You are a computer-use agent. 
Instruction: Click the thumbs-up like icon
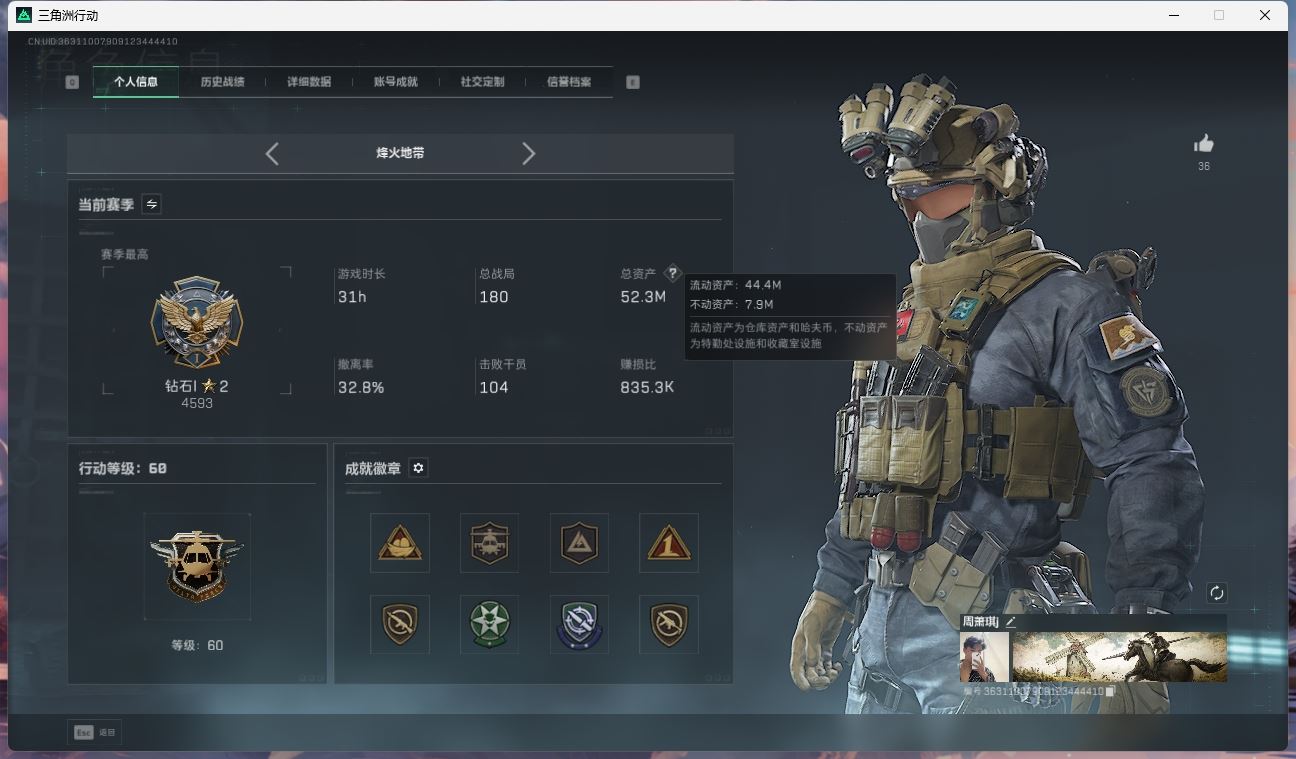pyautogui.click(x=1203, y=144)
